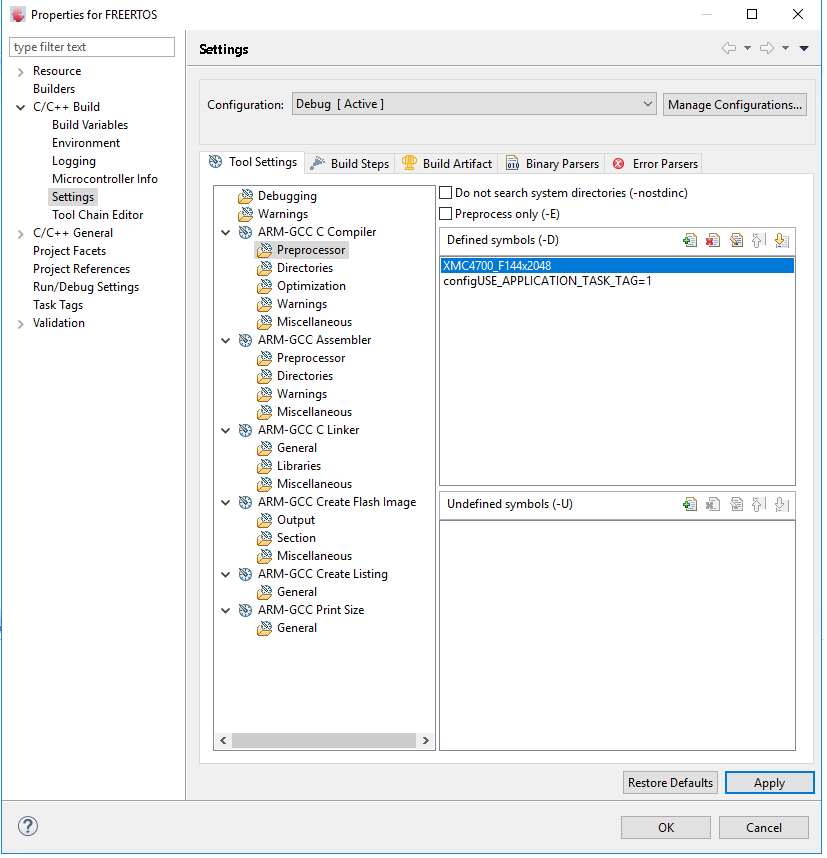Click move up icon in Undefined symbols
The width and height of the screenshot is (827, 858).
point(759,504)
